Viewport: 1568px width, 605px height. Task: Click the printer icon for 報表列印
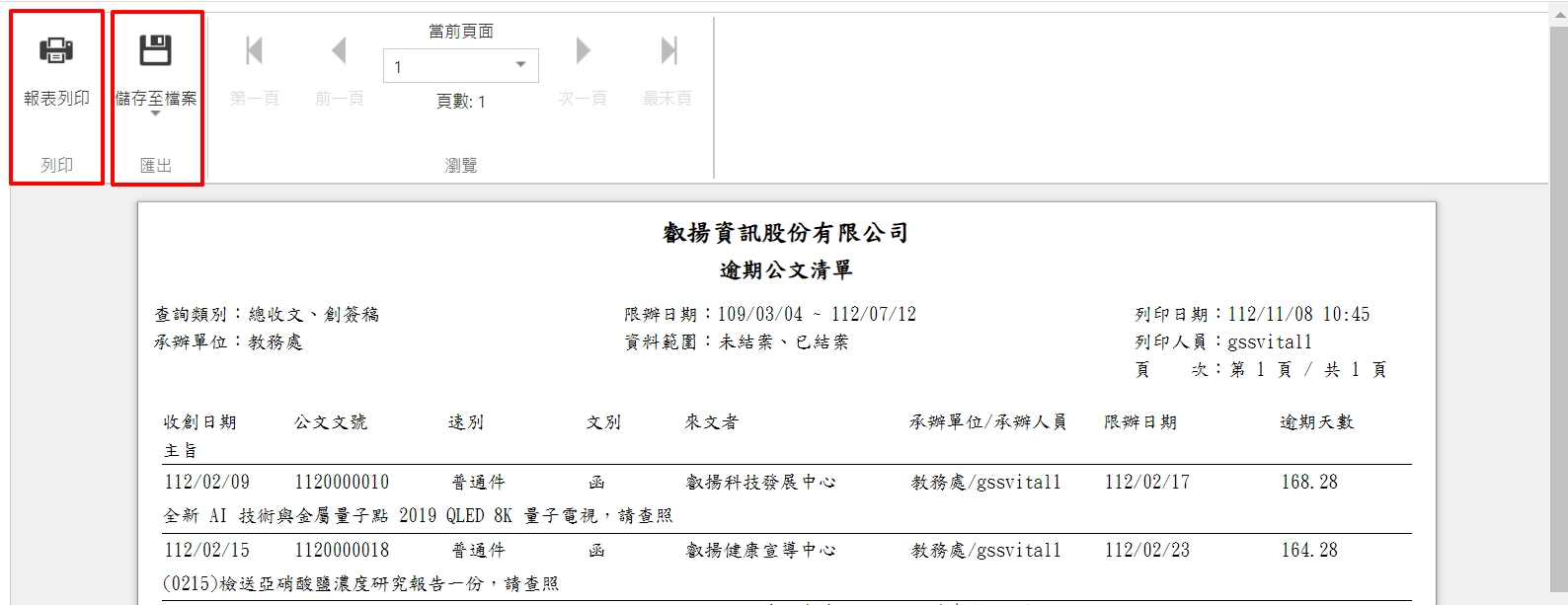click(56, 50)
